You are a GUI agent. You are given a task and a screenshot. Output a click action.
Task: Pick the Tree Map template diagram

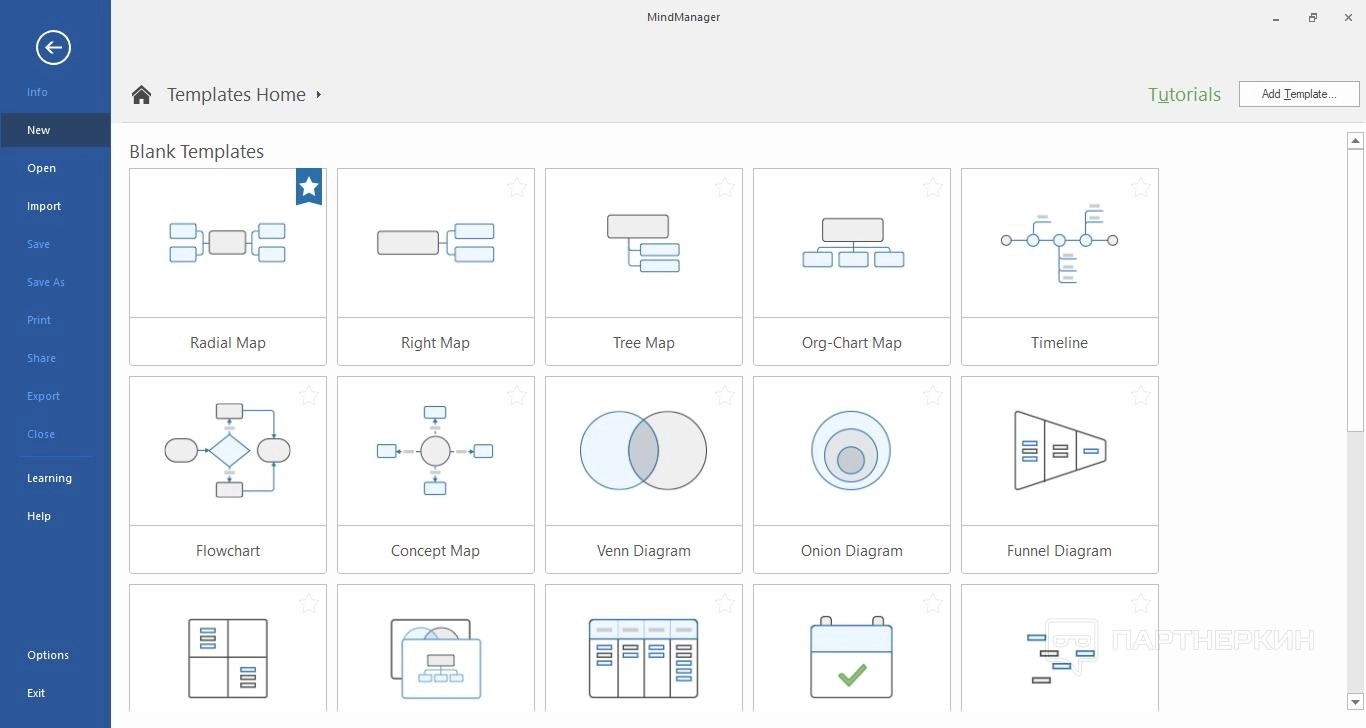coord(644,242)
